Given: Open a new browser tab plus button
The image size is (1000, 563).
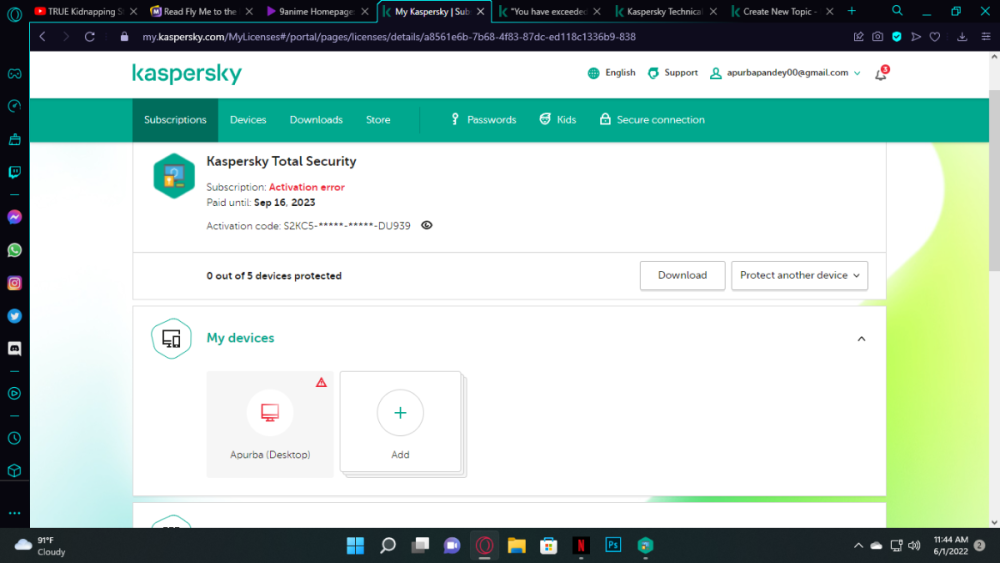Looking at the screenshot, I should pyautogui.click(x=851, y=11).
